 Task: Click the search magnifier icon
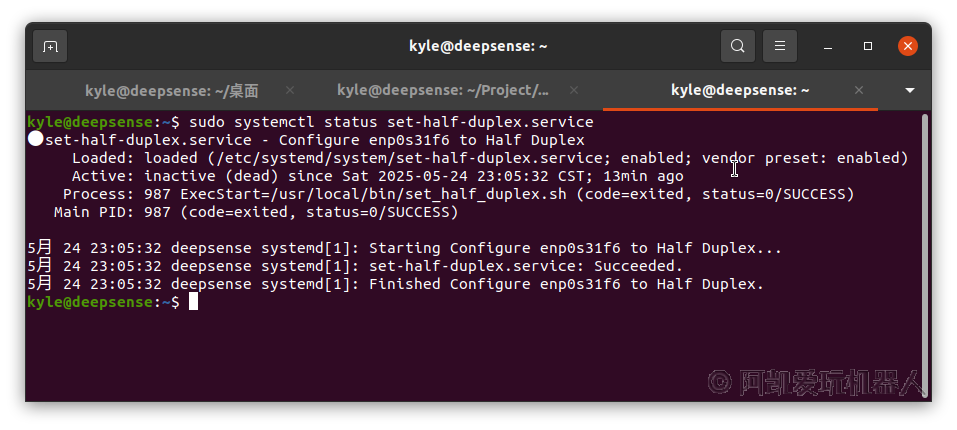pos(738,46)
